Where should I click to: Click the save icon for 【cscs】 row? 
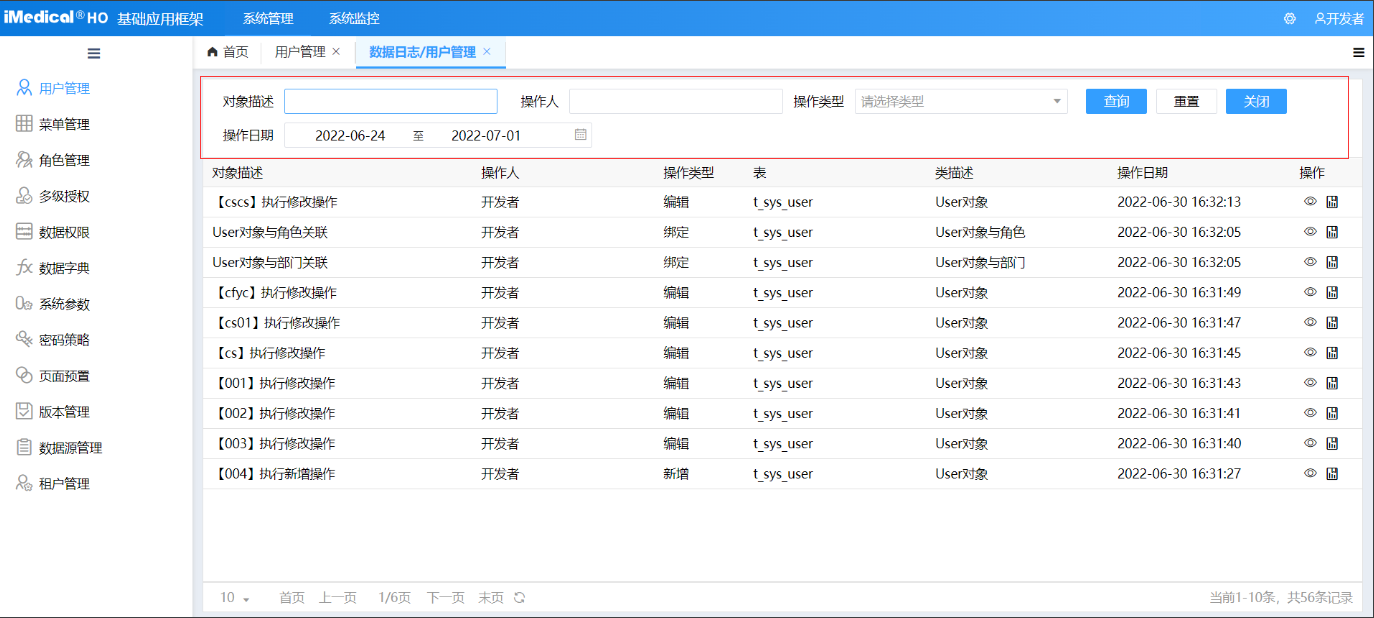click(x=1332, y=202)
